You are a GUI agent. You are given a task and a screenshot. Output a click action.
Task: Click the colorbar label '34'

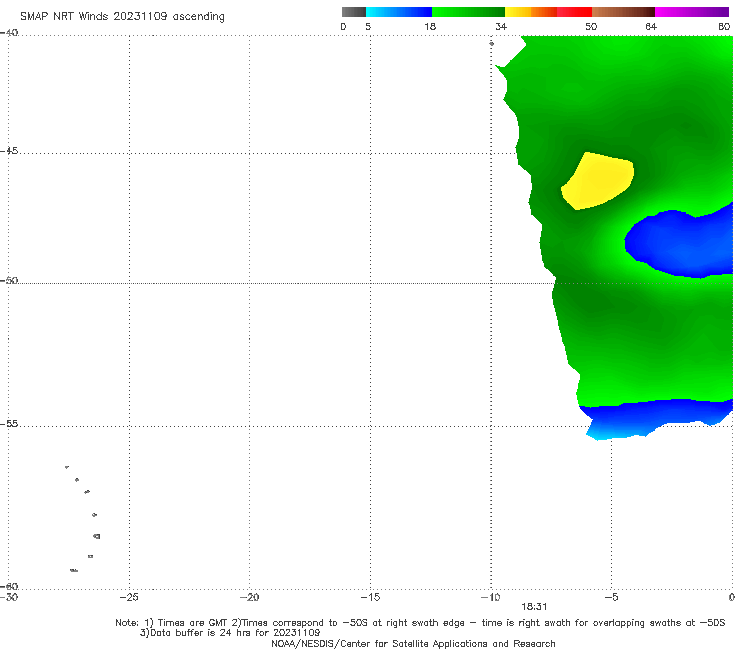point(501,26)
